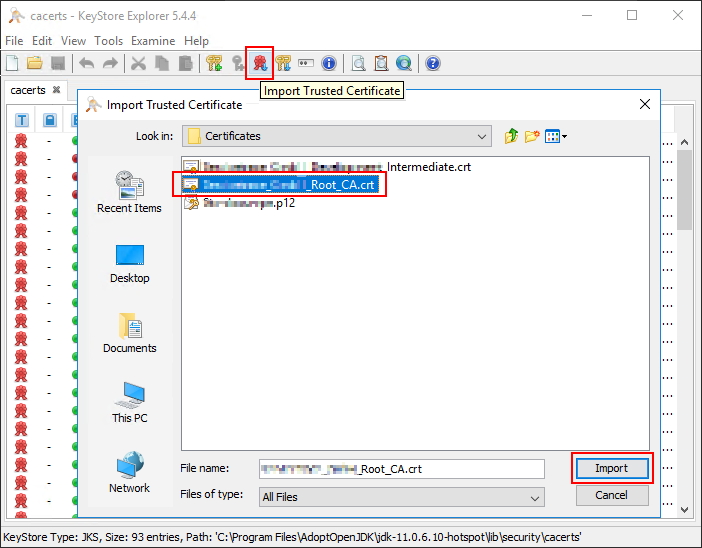Screen dimensions: 702x548
Task: Click the Cancel button
Action: pyautogui.click(x=611, y=495)
